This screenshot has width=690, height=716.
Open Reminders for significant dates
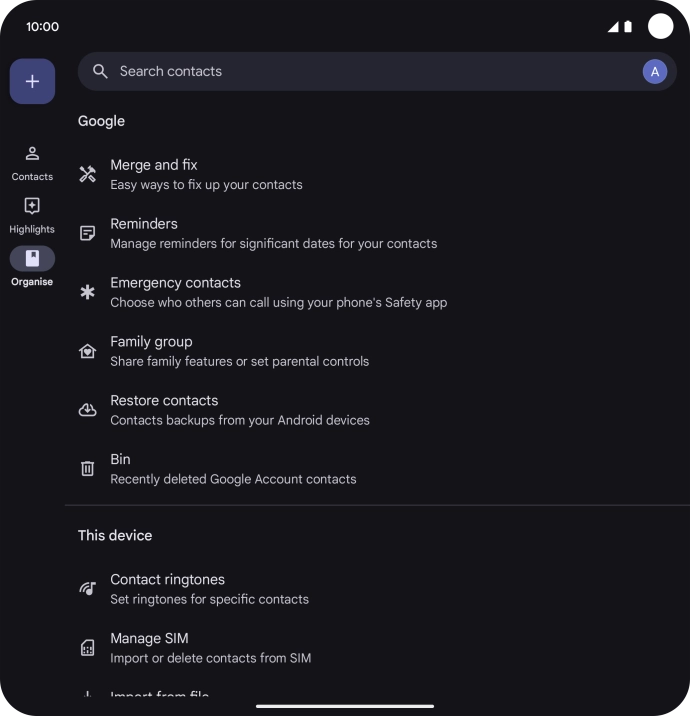(273, 233)
